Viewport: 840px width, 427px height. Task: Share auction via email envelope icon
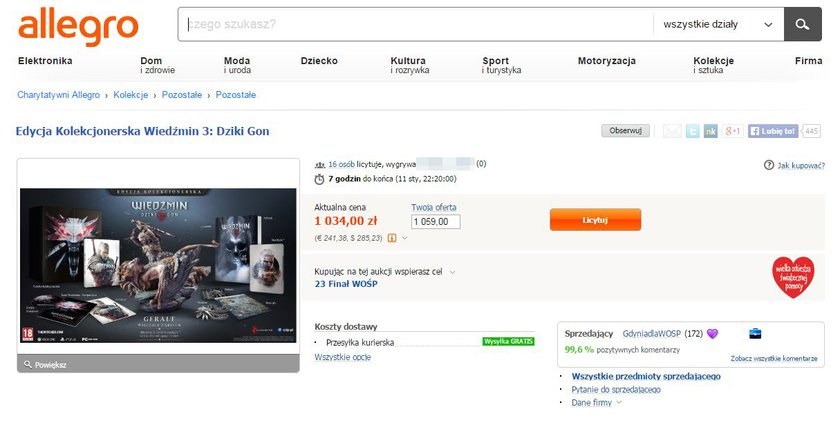[672, 131]
